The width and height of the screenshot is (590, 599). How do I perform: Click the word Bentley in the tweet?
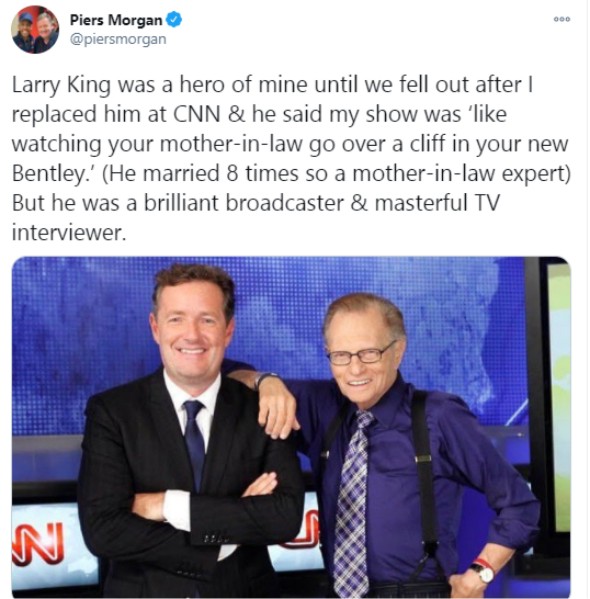point(50,174)
